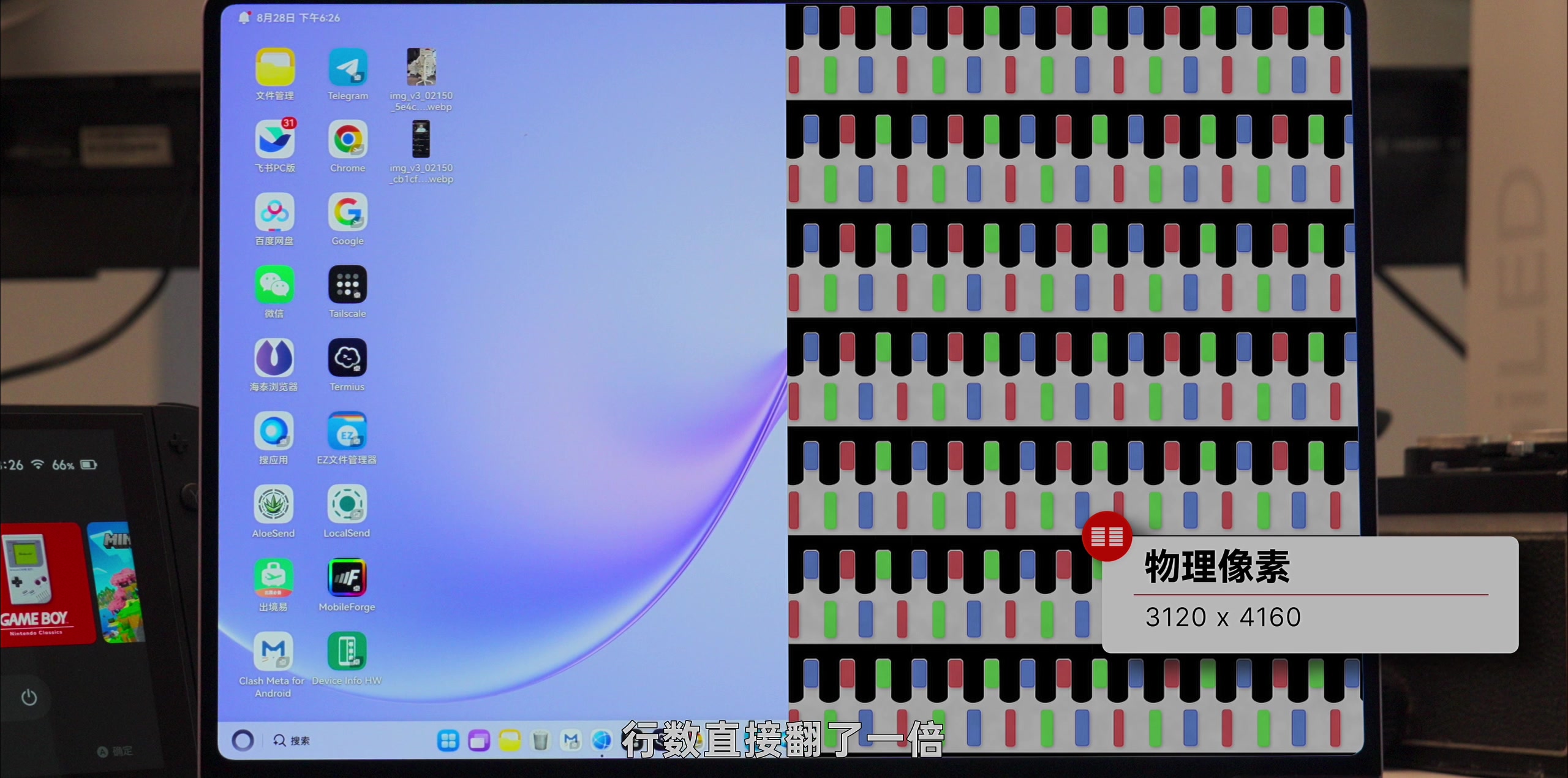Open the yellow folder icon in the dock

(510, 741)
